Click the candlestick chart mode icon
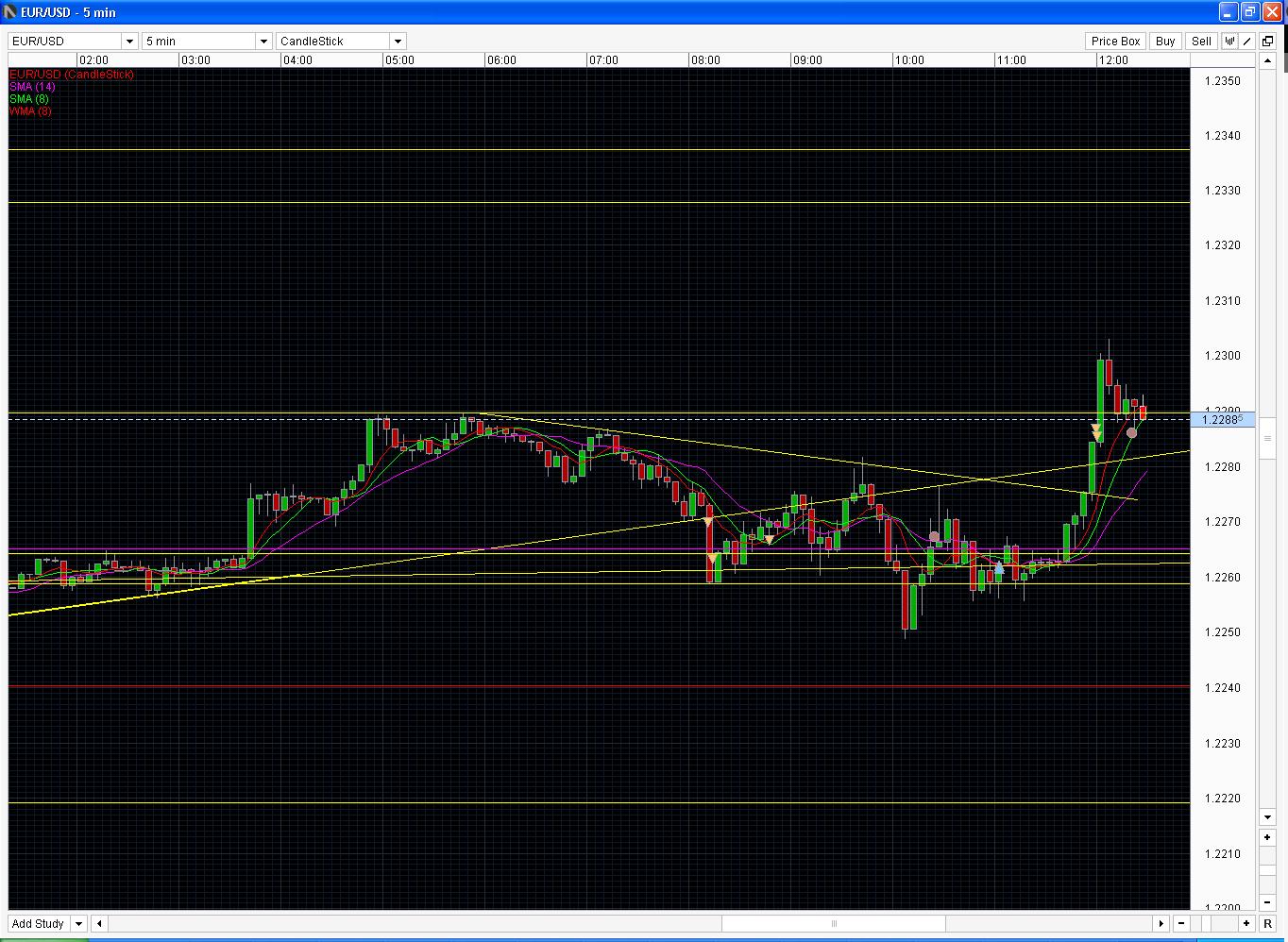This screenshot has width=1288, height=942. pos(1230,41)
